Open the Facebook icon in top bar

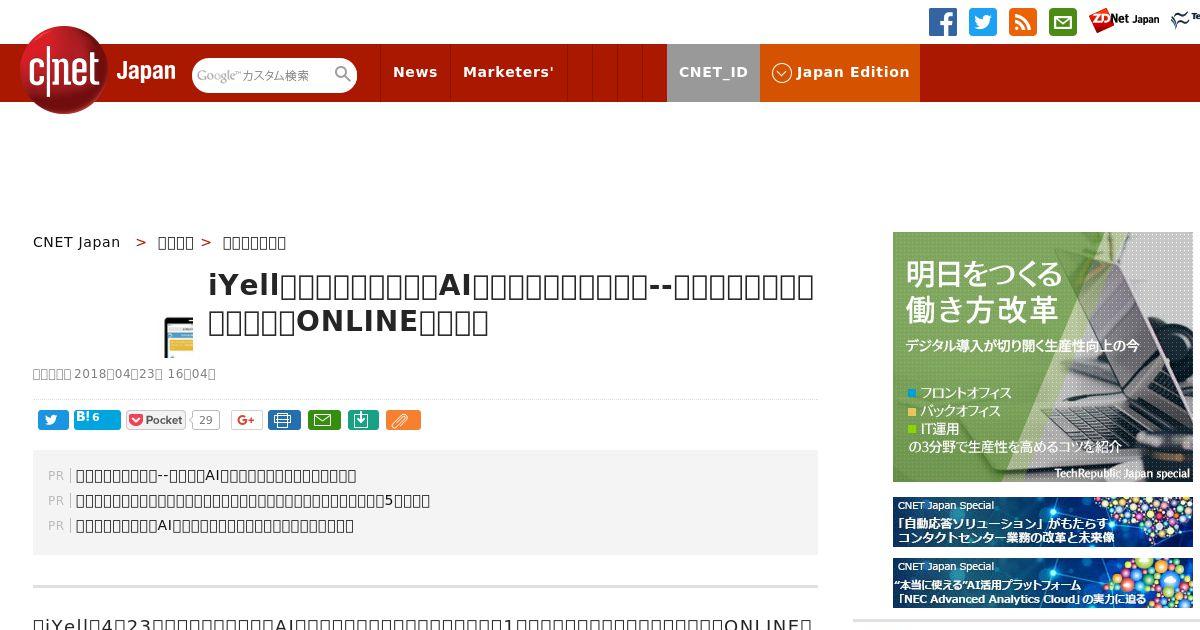click(x=943, y=22)
